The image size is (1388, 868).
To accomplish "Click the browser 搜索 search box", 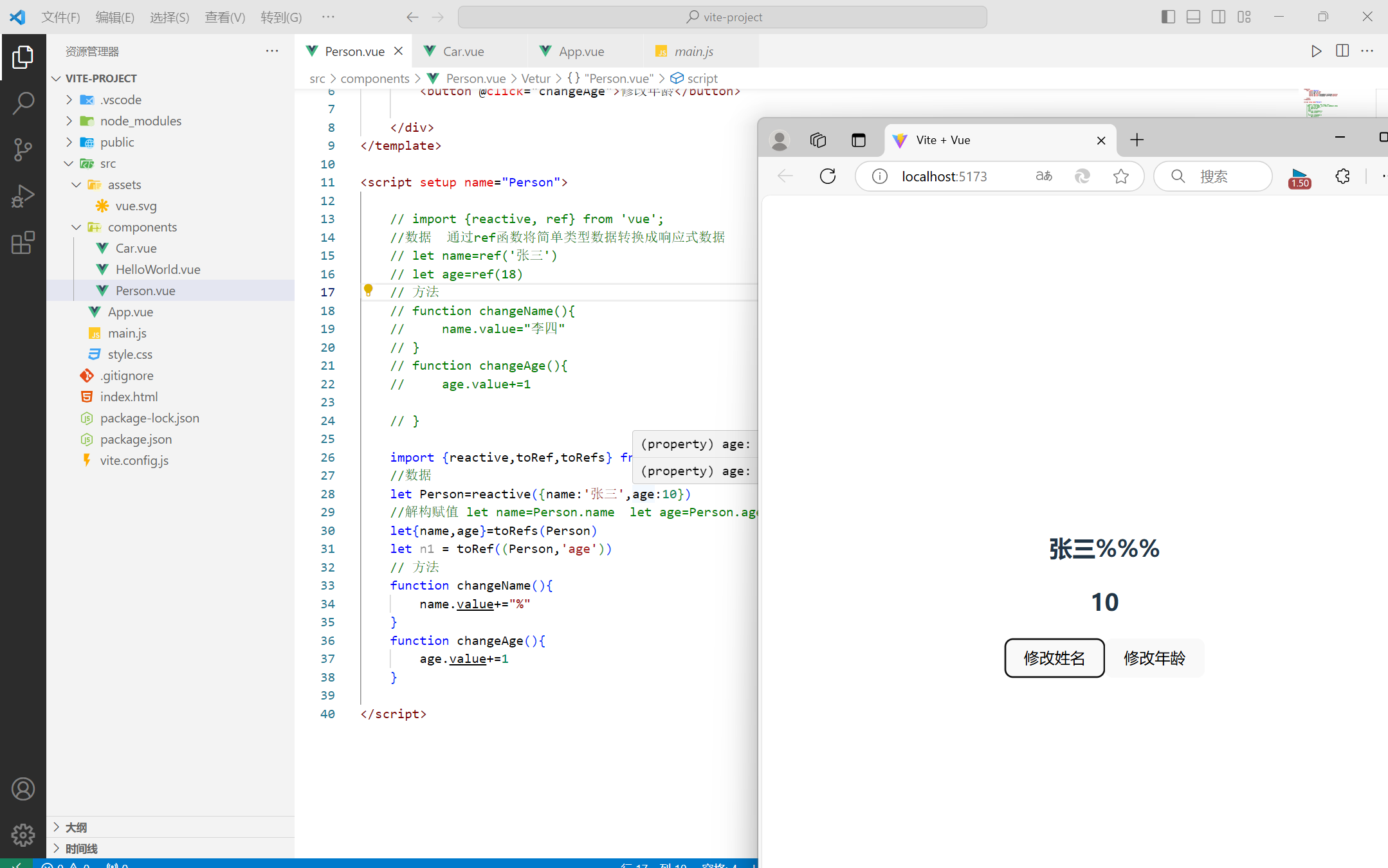I will [1213, 176].
